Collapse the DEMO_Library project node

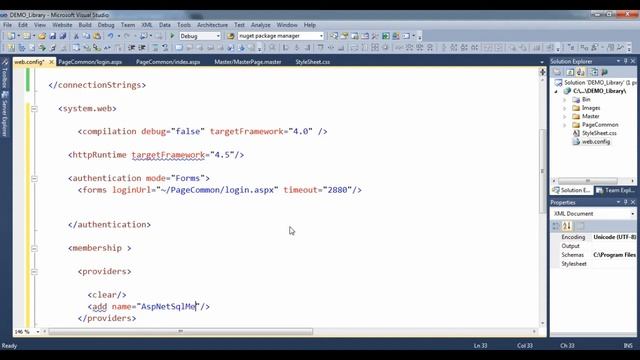(x=556, y=91)
